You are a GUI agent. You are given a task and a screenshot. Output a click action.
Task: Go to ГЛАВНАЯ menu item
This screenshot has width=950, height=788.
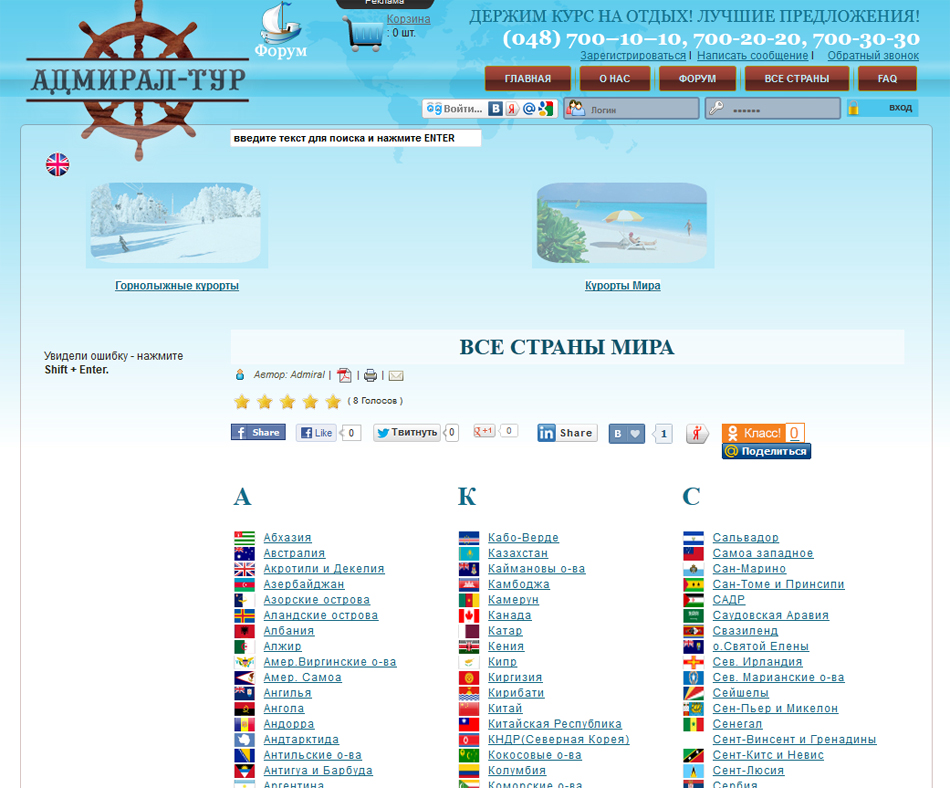[527, 79]
